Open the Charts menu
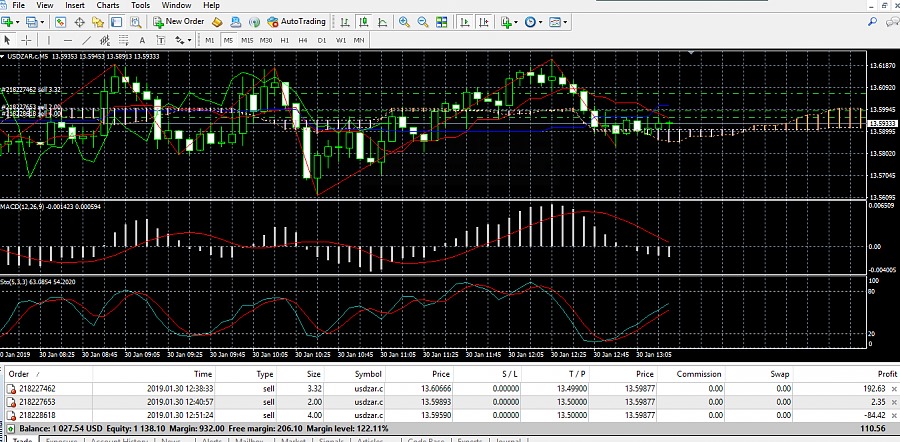Screen dimensions: 900x442 [x=107, y=5]
